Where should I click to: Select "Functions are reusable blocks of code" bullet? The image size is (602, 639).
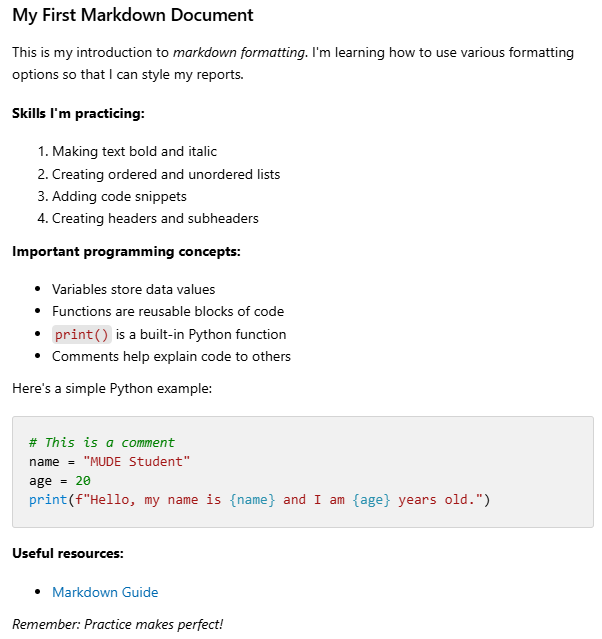pos(168,311)
